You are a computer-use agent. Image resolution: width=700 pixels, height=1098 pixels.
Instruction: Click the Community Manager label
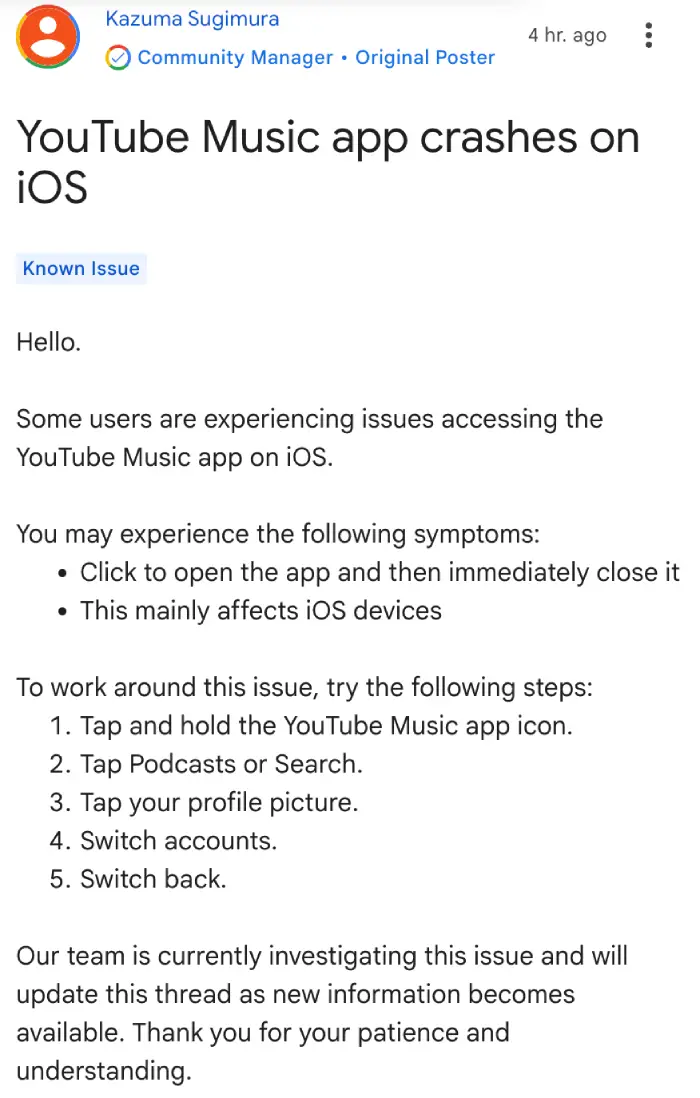tap(235, 57)
